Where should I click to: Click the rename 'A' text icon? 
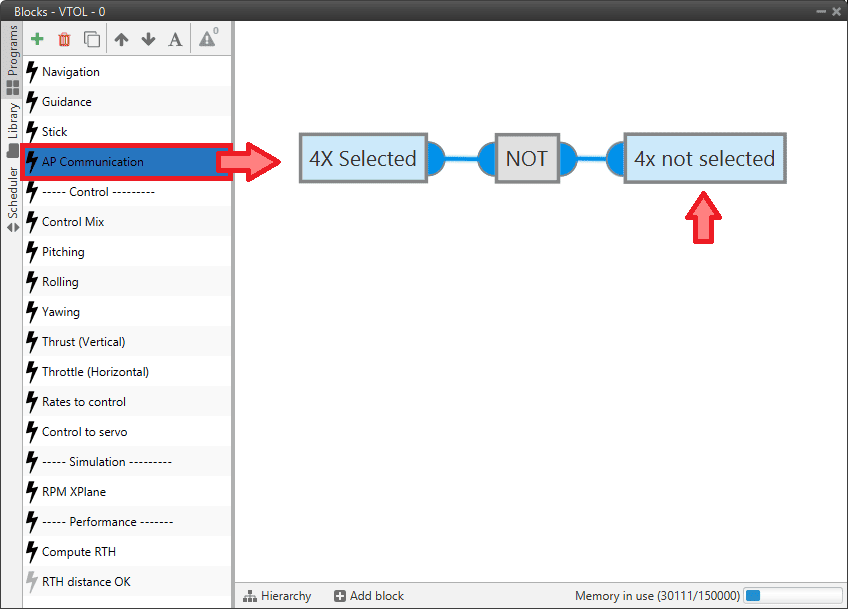pyautogui.click(x=175, y=40)
